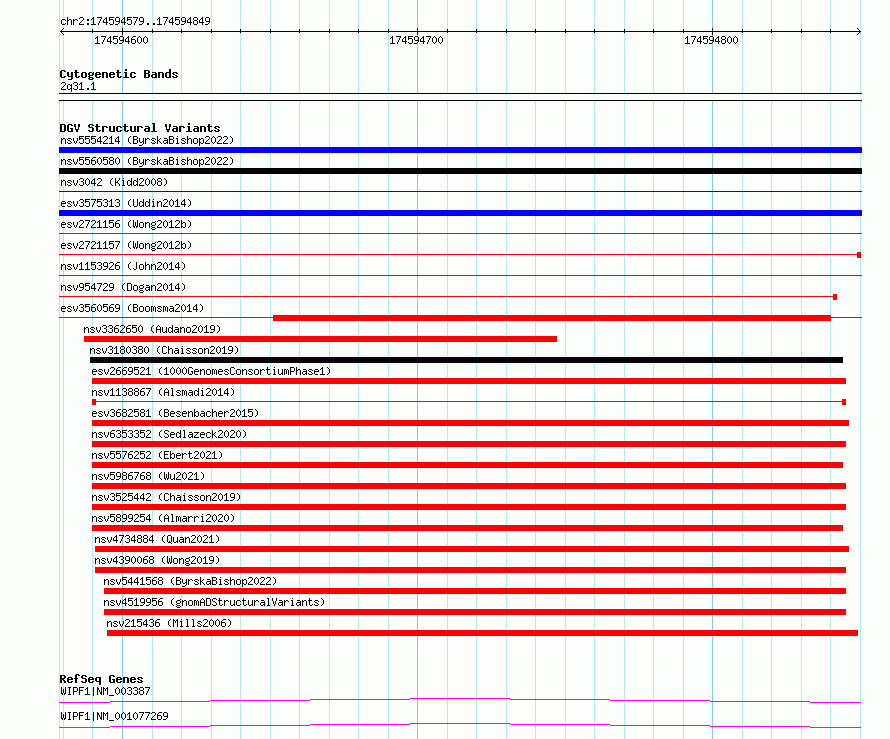The height and width of the screenshot is (739, 890).
Task: Click the RefSeq Genes track title
Action: (x=101, y=679)
